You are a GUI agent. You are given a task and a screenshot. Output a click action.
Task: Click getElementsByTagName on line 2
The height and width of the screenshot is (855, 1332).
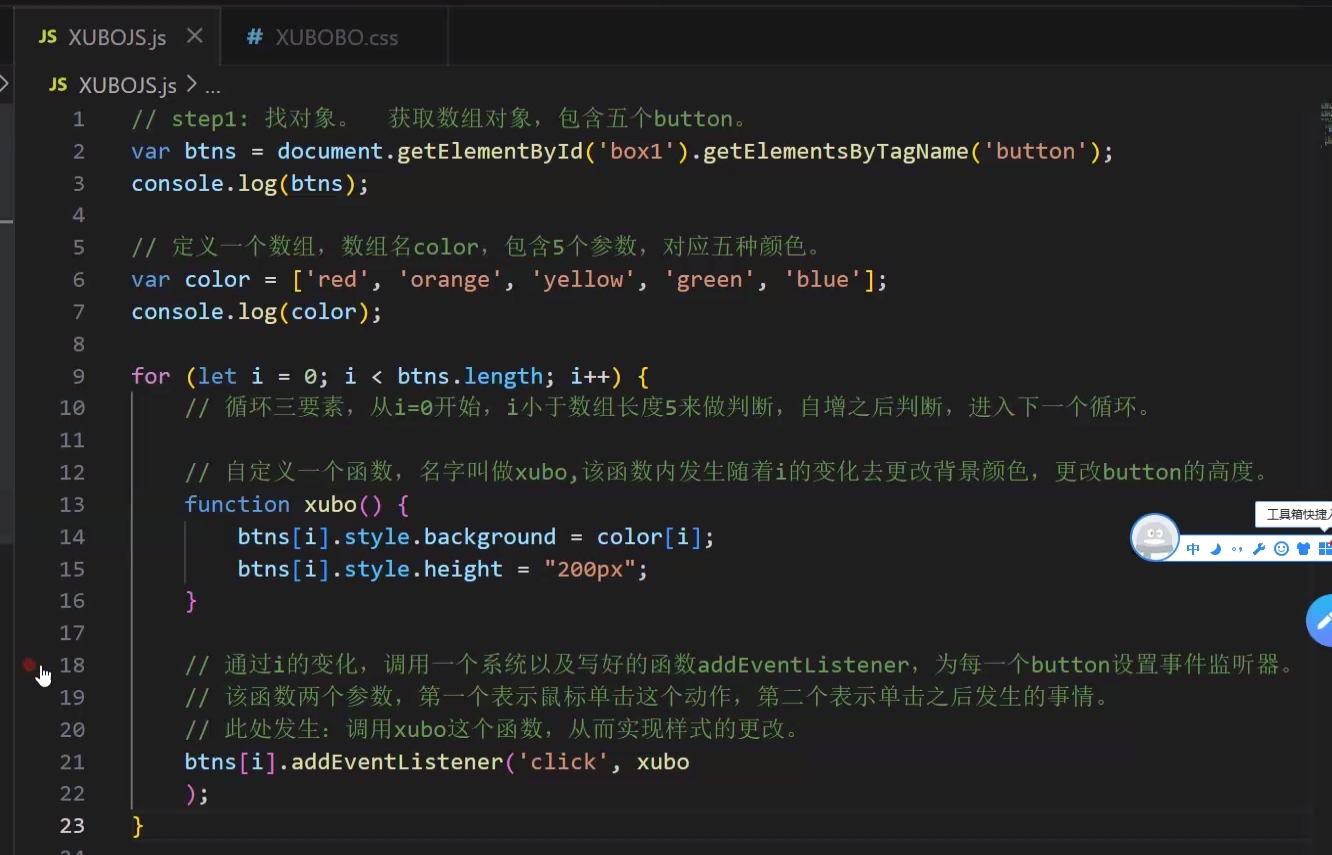[836, 151]
